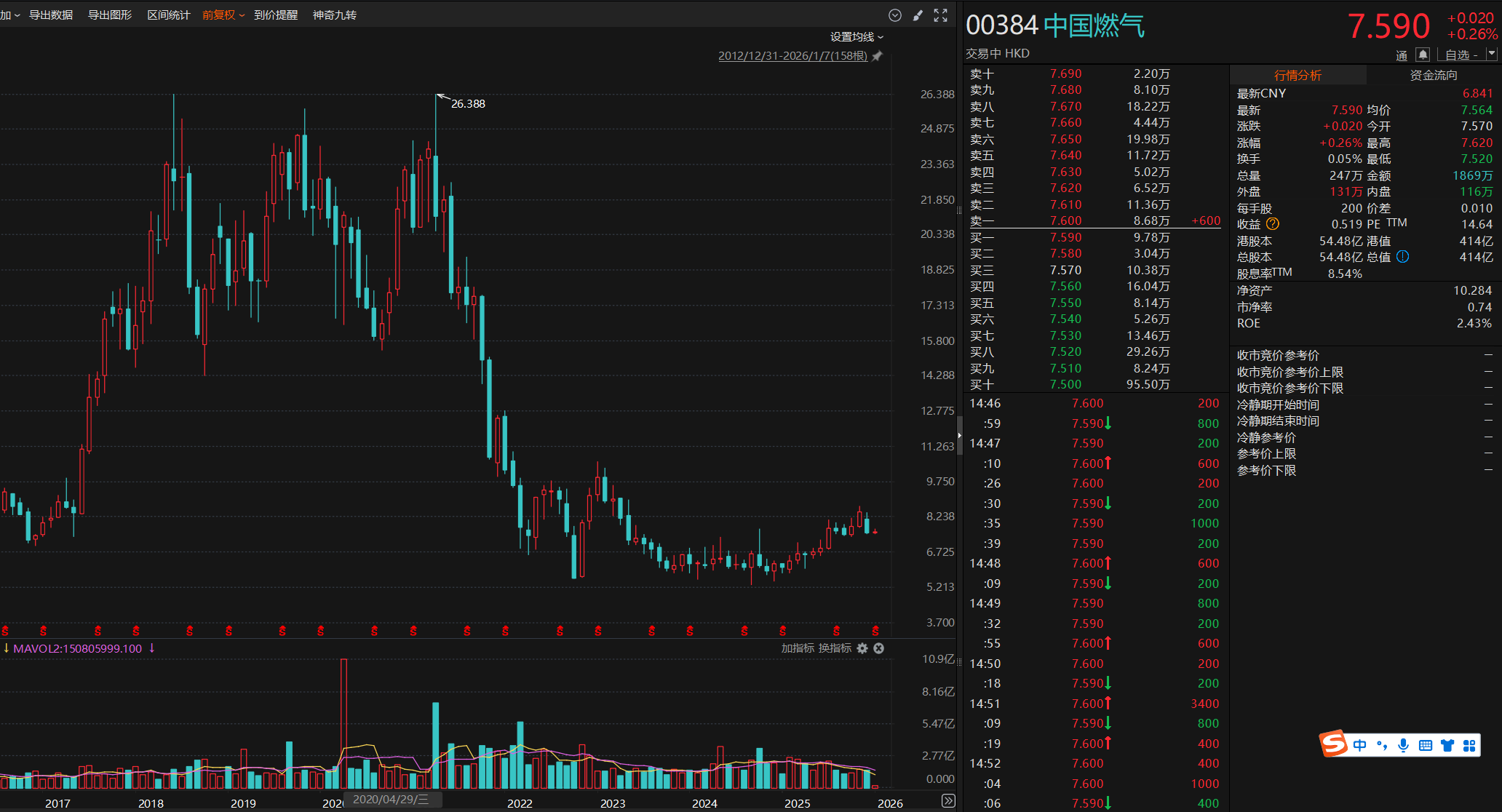
Task: Click the paintbrush drawing tool icon
Action: coord(918,15)
